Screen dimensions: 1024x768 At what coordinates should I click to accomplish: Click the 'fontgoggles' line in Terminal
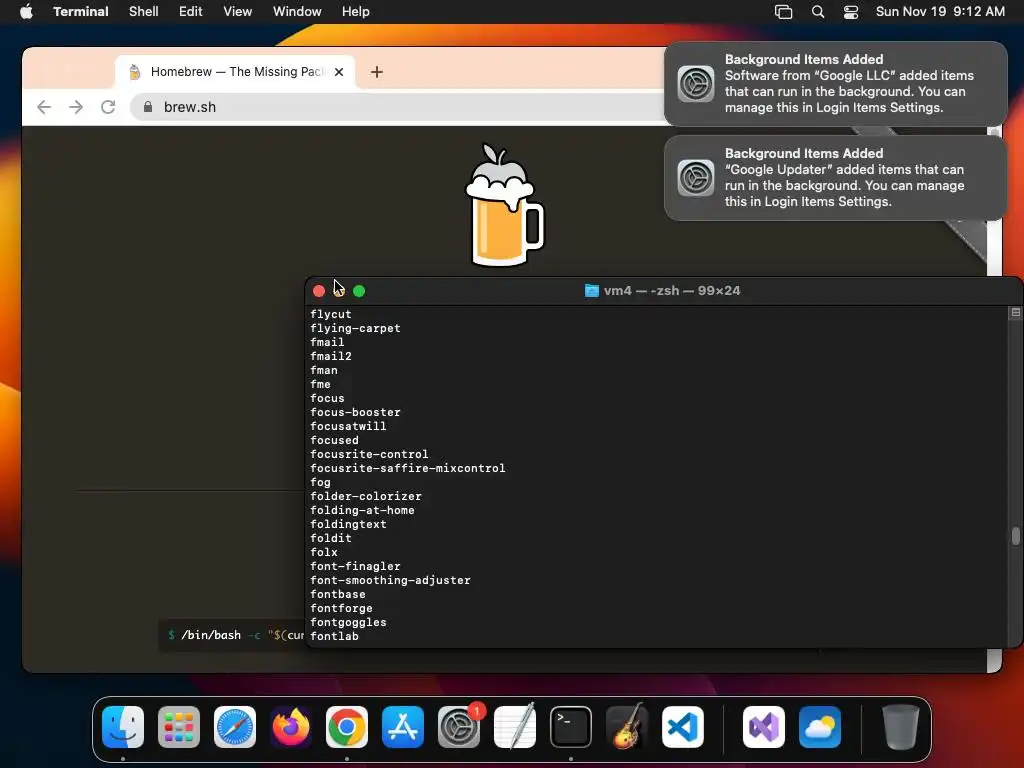348,622
